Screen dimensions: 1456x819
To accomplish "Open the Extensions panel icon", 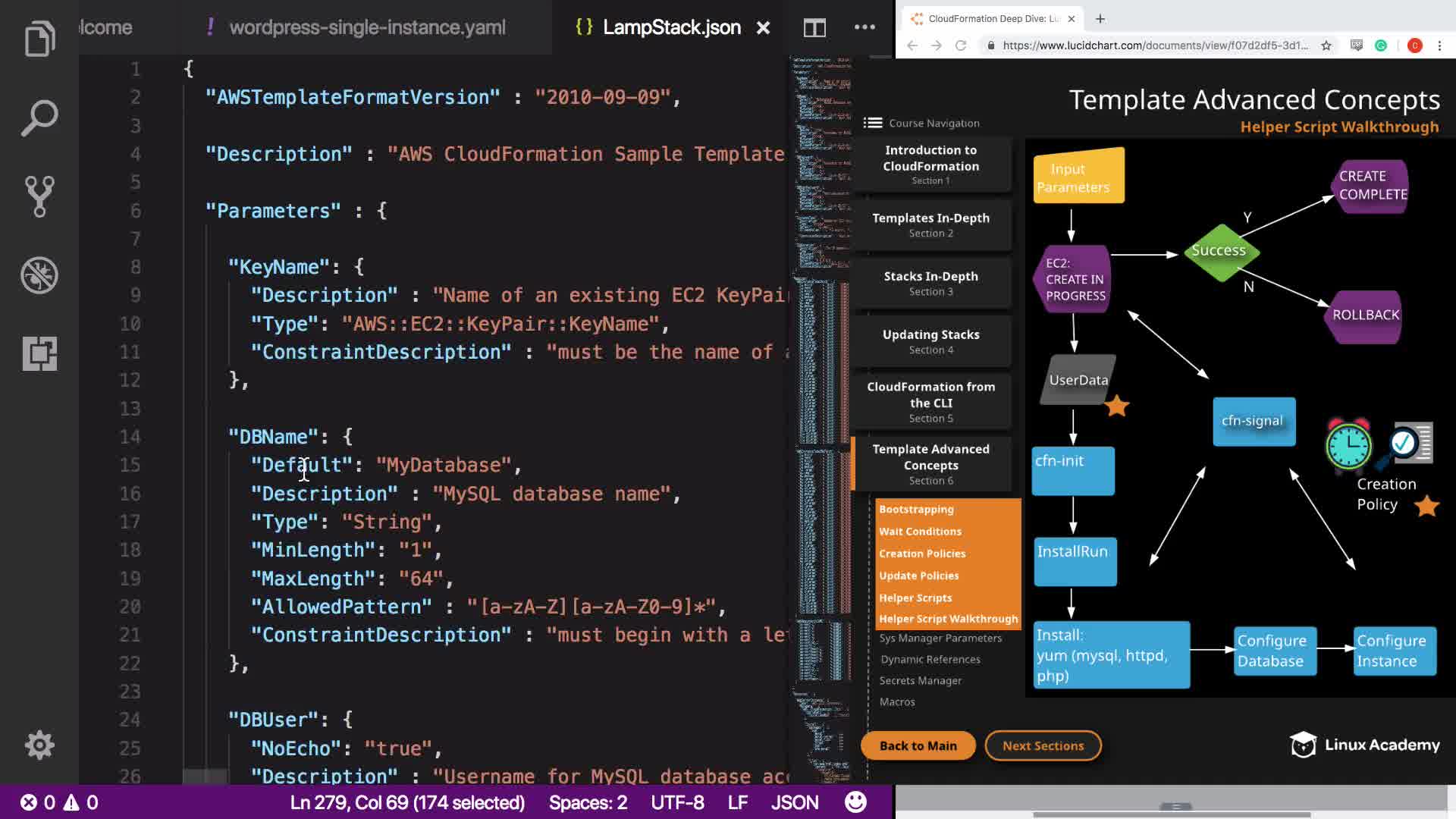I will [x=39, y=353].
